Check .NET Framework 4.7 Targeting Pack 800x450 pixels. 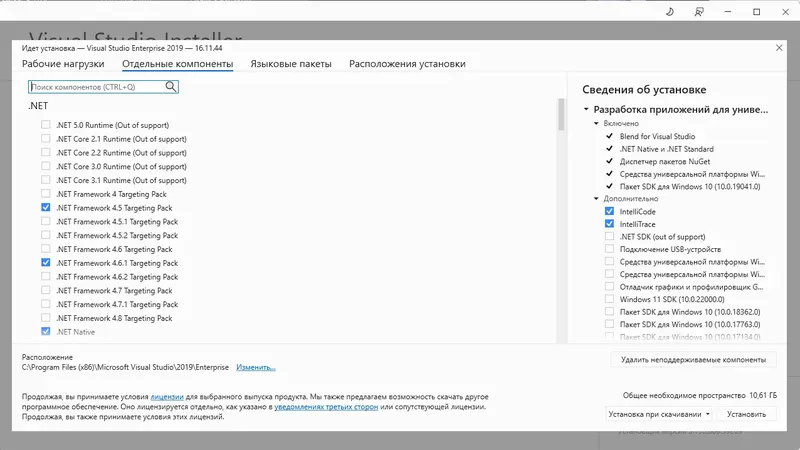point(46,290)
